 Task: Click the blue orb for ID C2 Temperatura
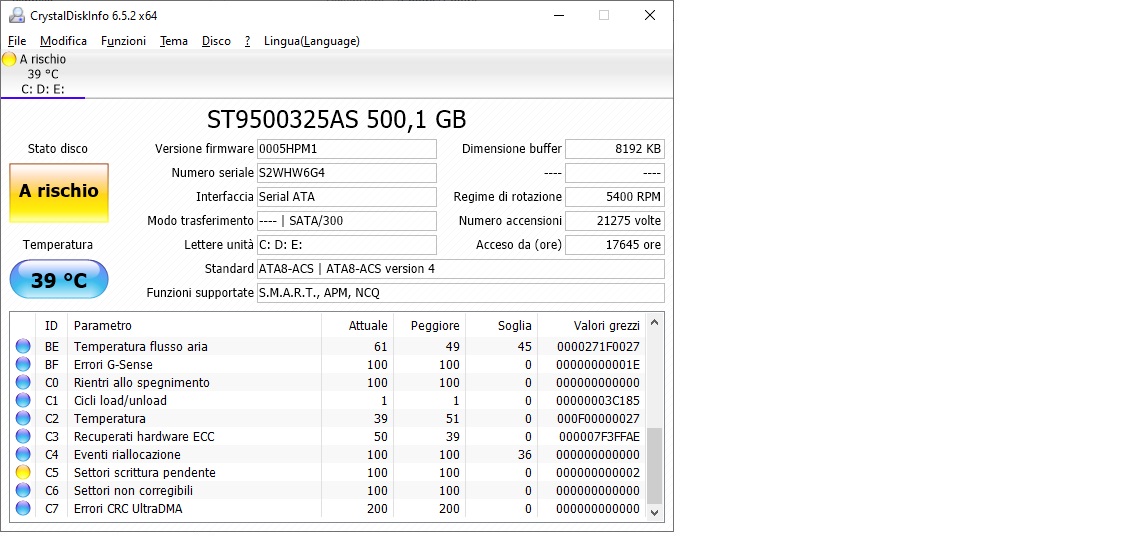[24, 418]
